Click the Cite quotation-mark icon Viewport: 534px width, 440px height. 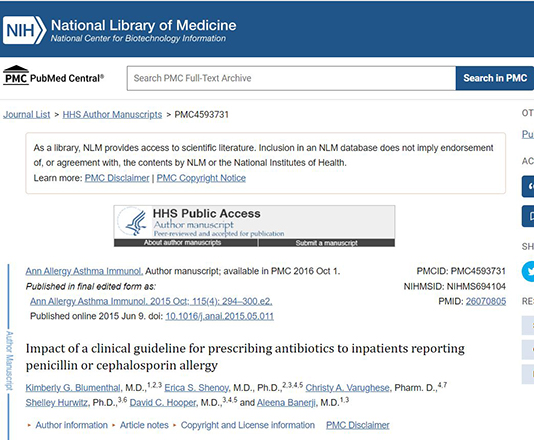click(528, 186)
